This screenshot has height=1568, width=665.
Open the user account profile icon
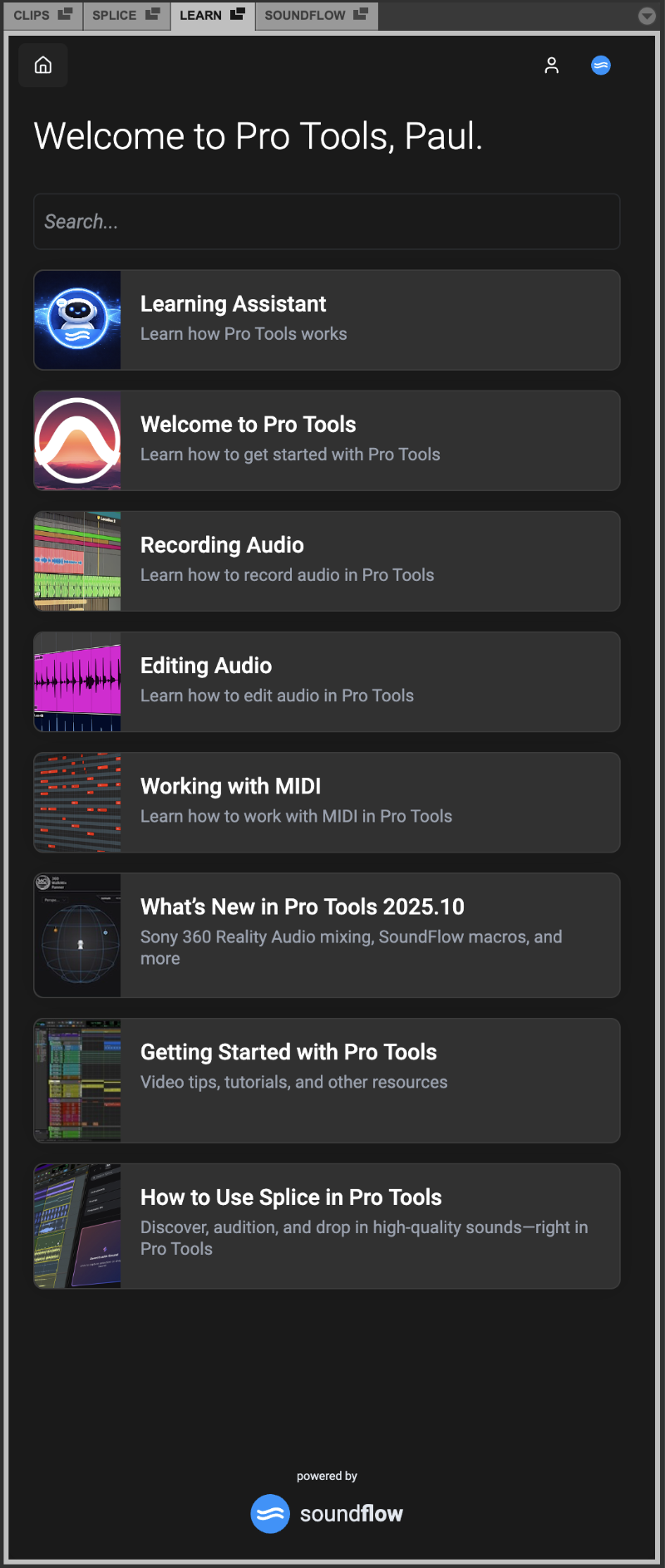[551, 66]
